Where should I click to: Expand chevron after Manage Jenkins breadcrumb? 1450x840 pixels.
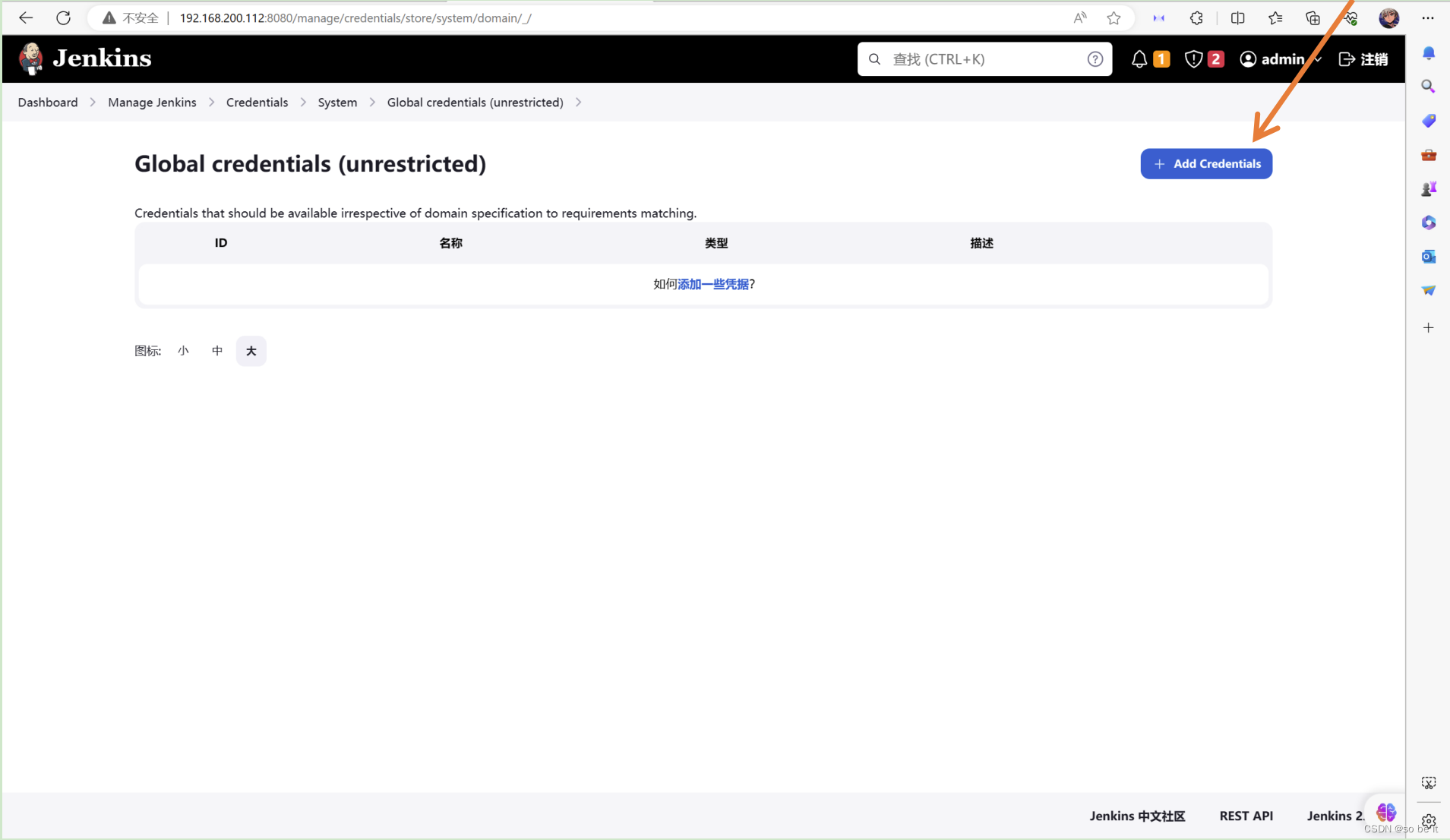[211, 103]
